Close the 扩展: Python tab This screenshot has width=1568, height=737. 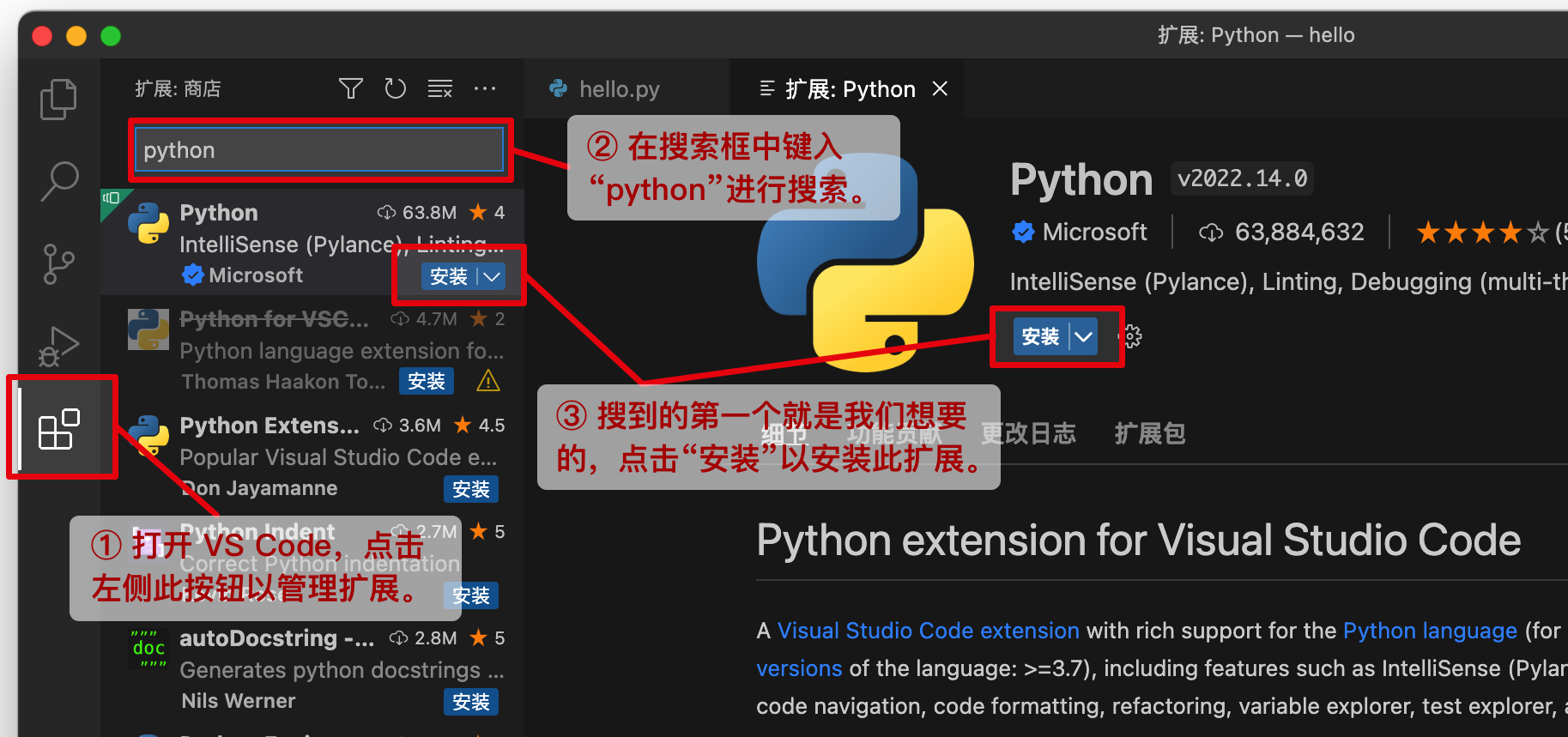(x=941, y=88)
